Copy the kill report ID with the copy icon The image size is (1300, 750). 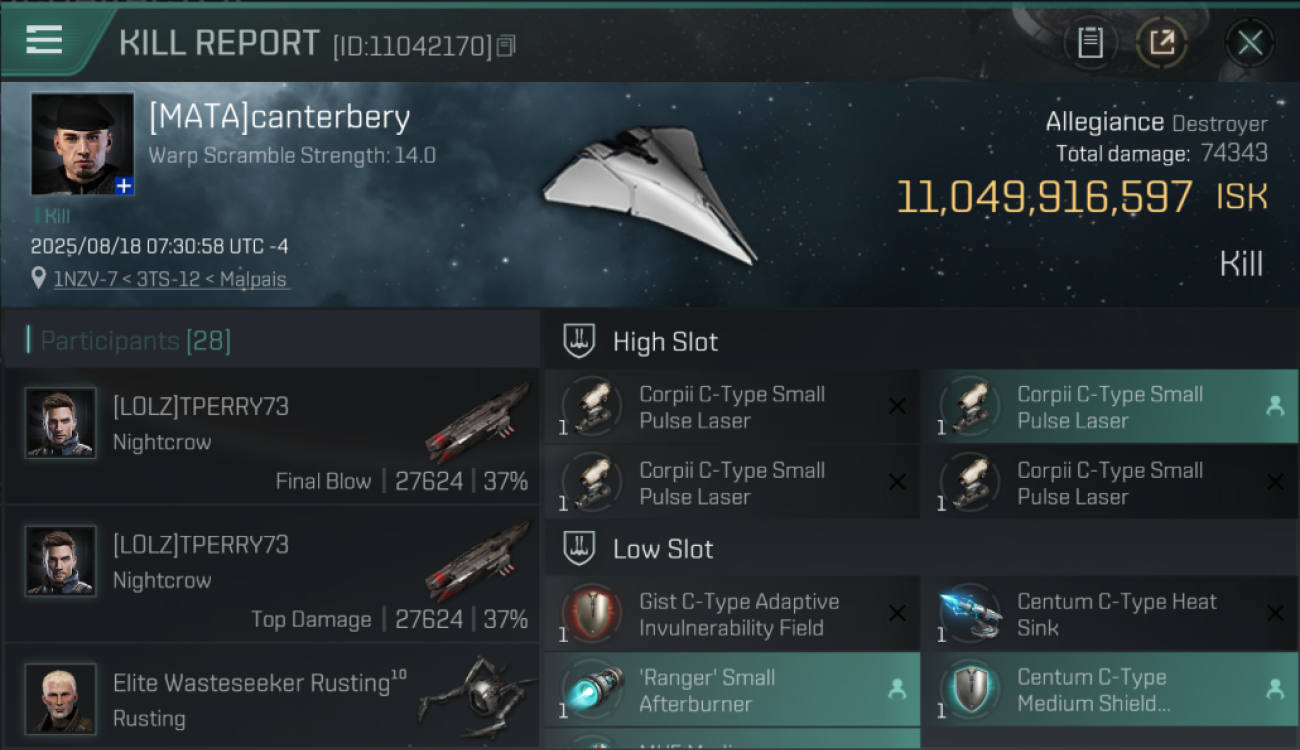point(506,46)
